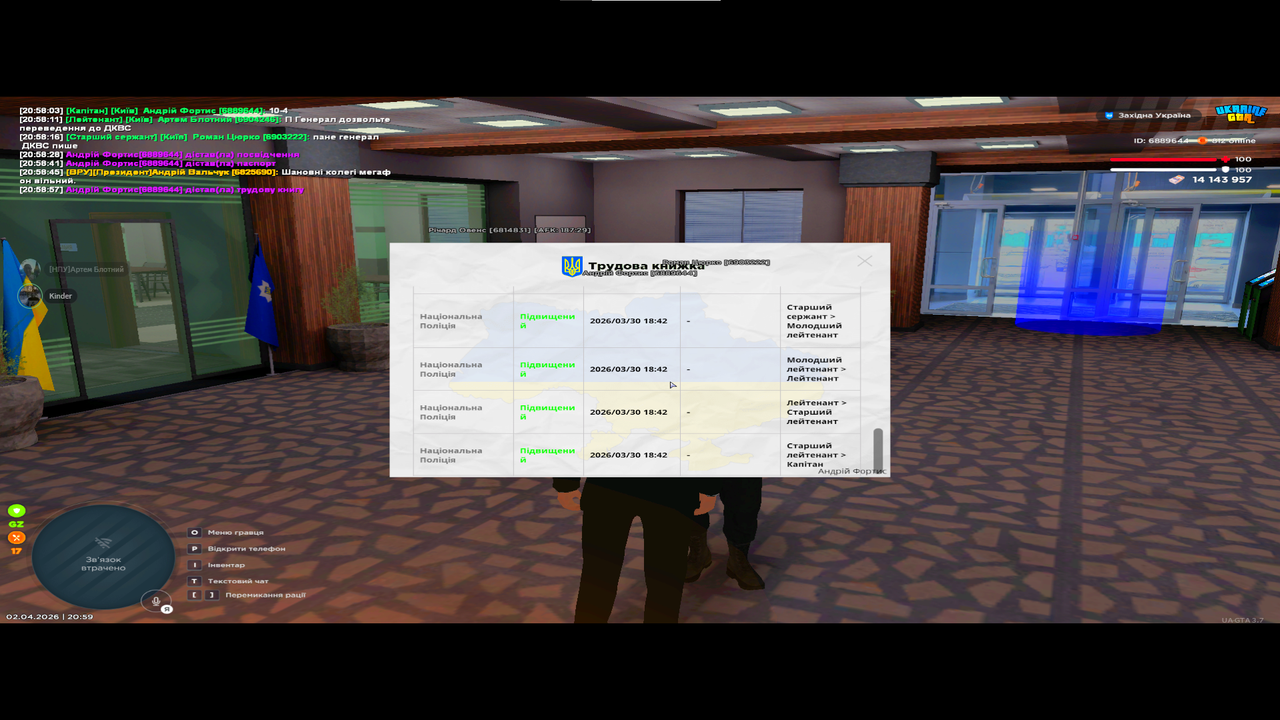
Task: Click the Перемикання рації label
Action: coord(266,595)
